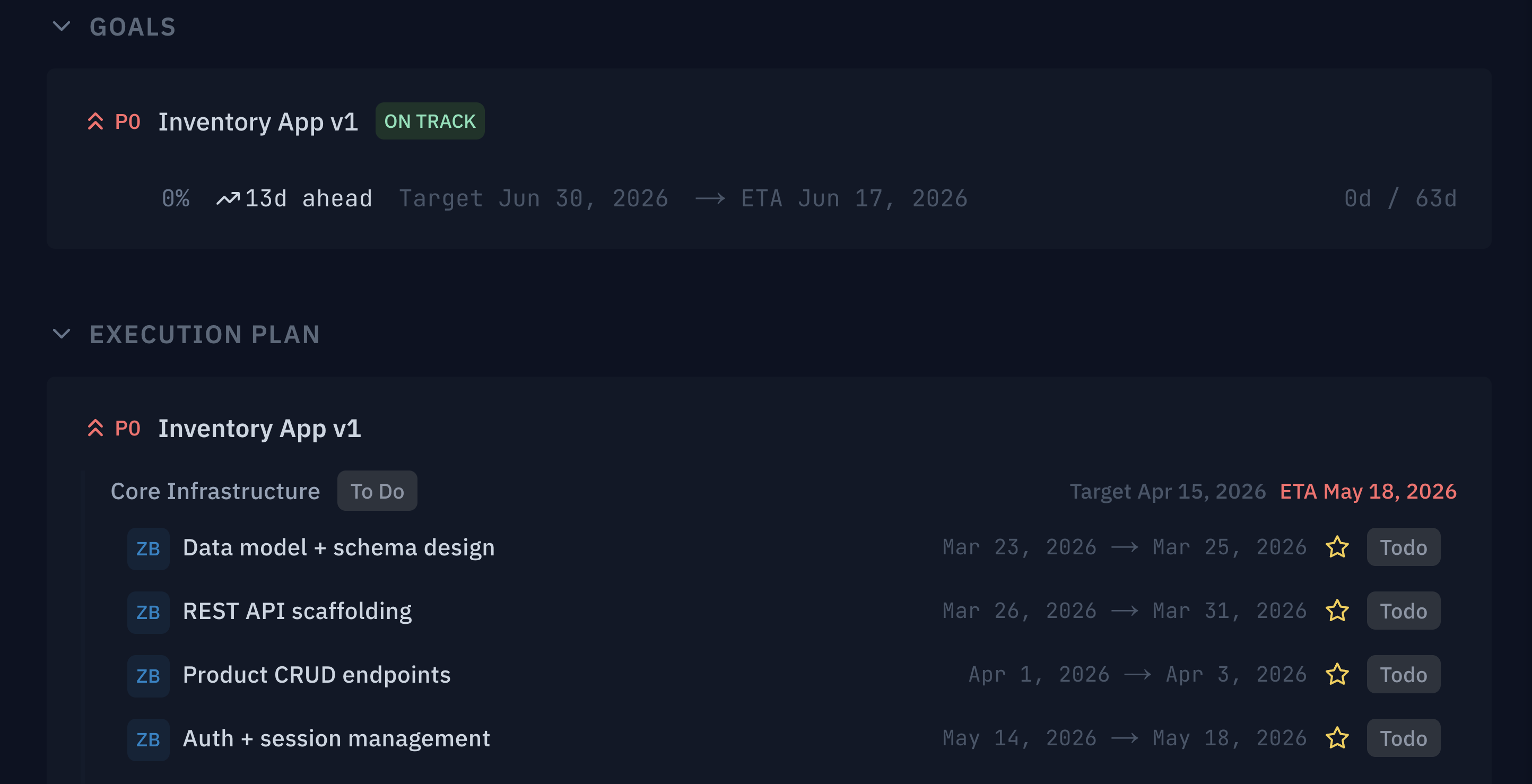Click the P0 icon in Execution Plan header
The height and width of the screenshot is (784, 1532).
95,428
